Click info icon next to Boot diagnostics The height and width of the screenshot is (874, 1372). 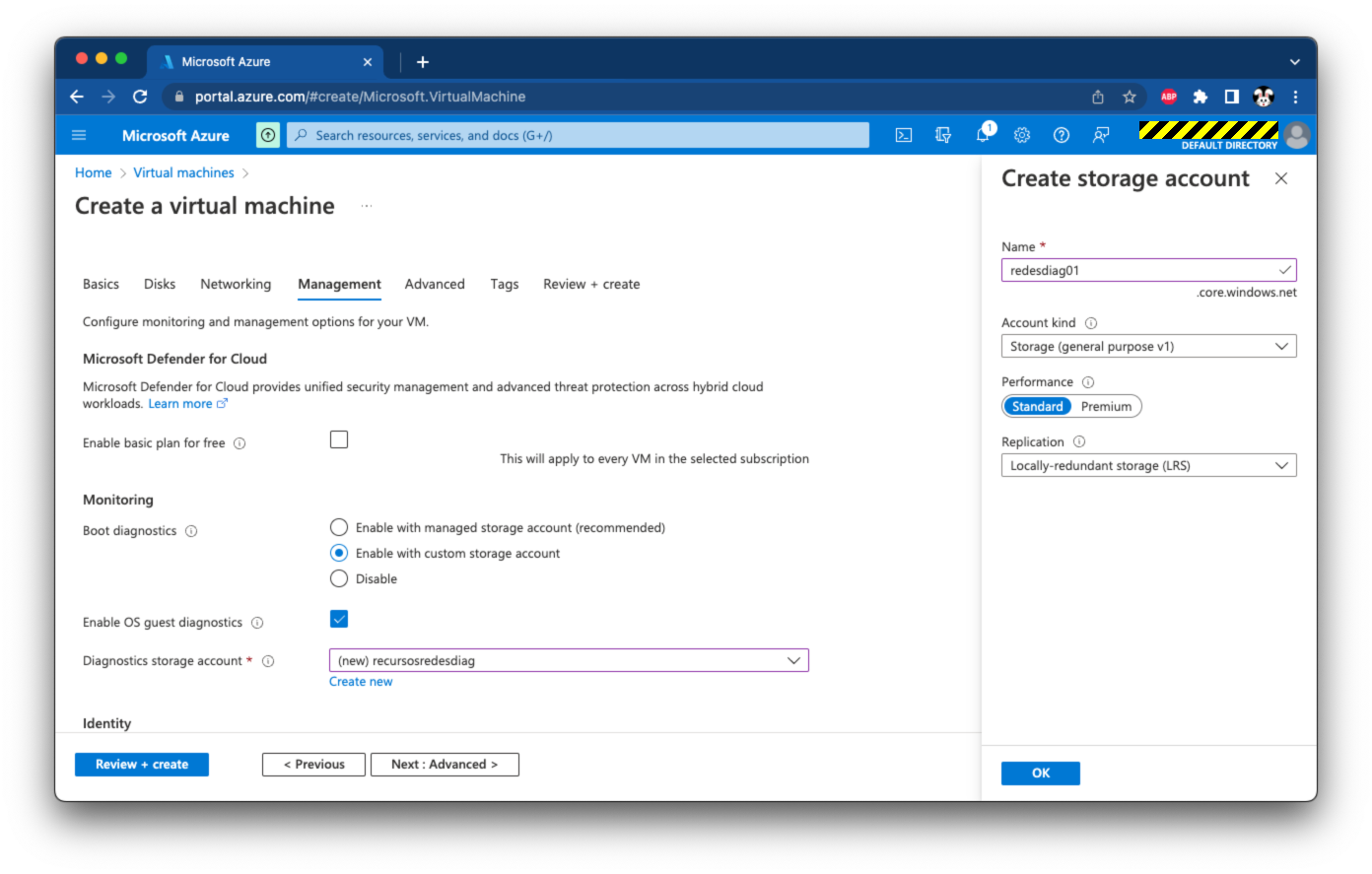click(191, 531)
